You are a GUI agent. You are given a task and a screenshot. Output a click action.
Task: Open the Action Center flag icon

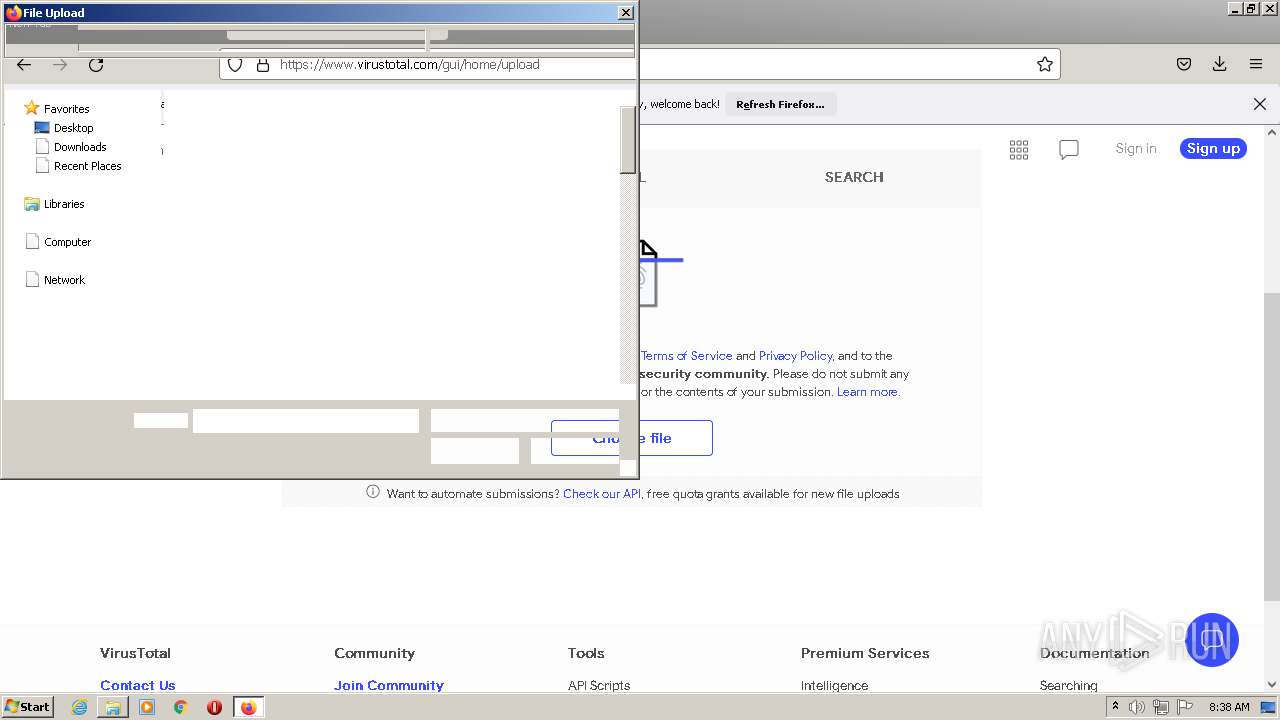pos(1184,707)
